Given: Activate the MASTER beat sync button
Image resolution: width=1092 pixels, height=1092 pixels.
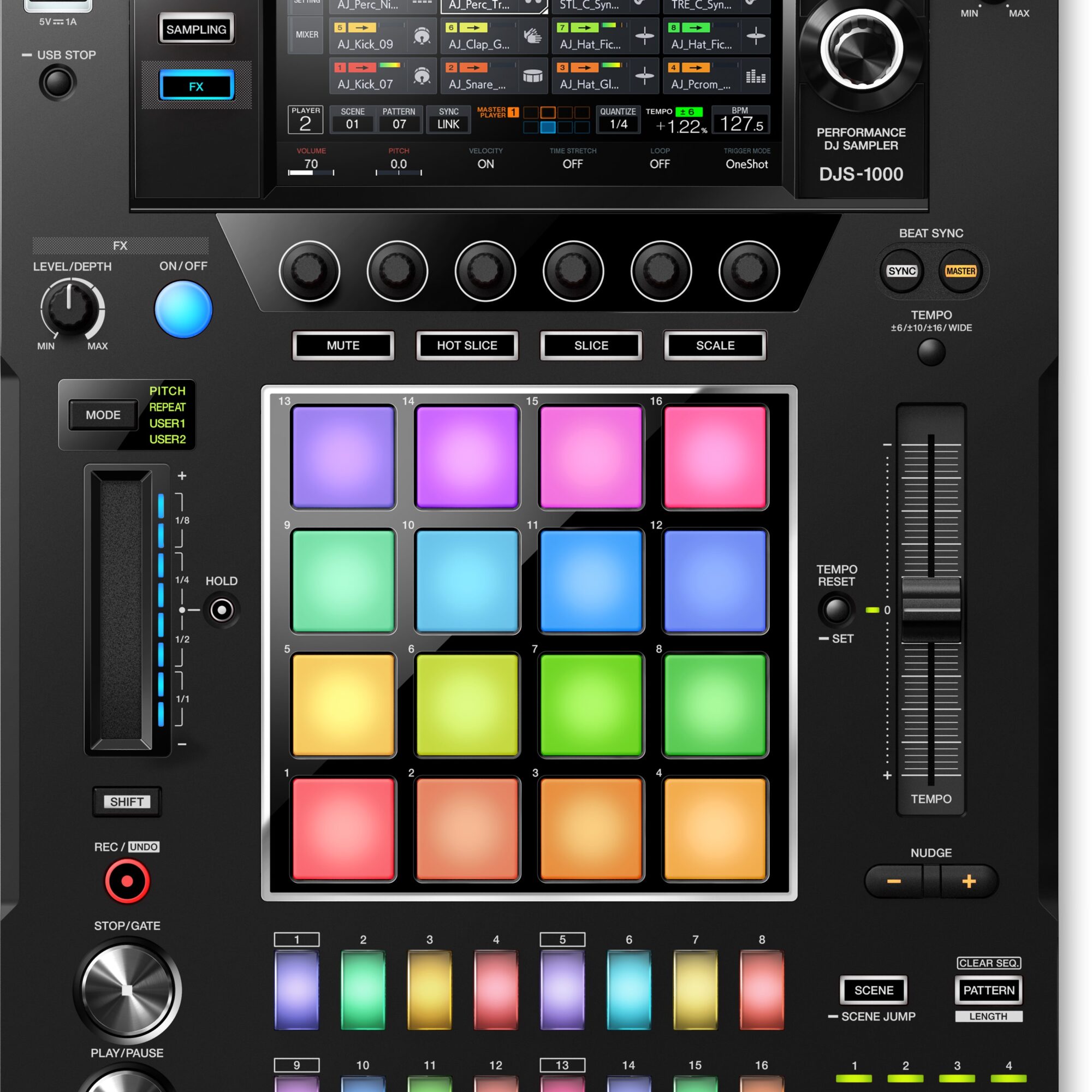Looking at the screenshot, I should [x=960, y=271].
